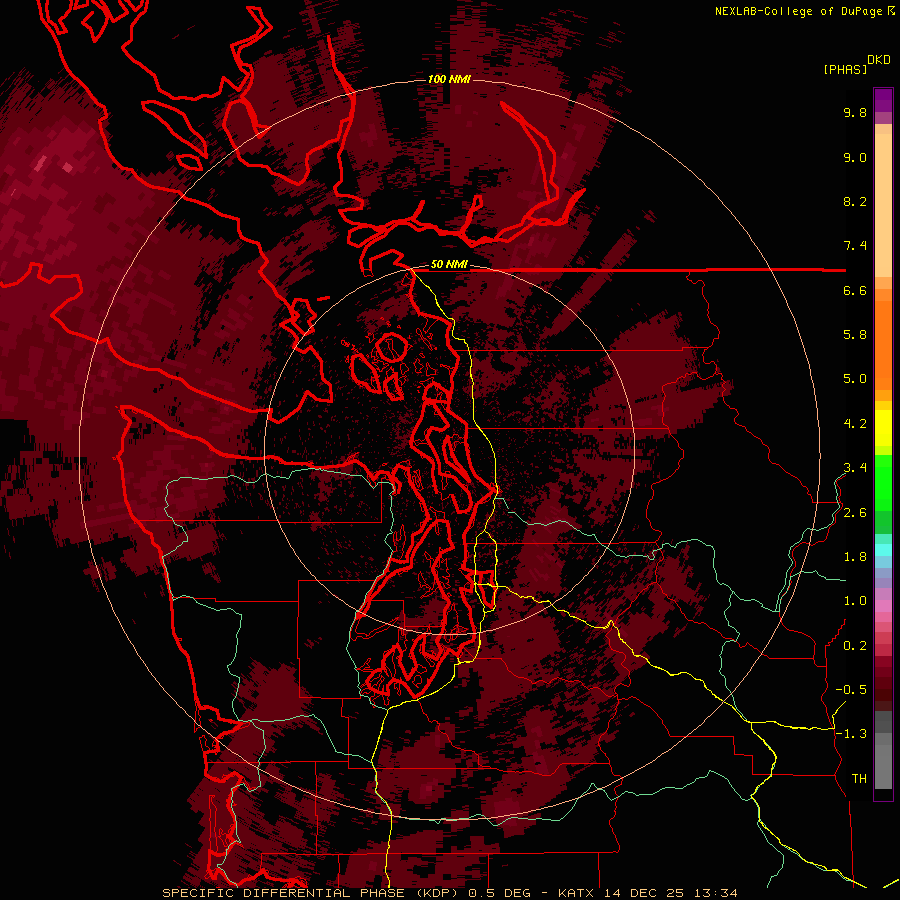Click the orange band of the colorbar
900x900 pixels.
(883, 344)
